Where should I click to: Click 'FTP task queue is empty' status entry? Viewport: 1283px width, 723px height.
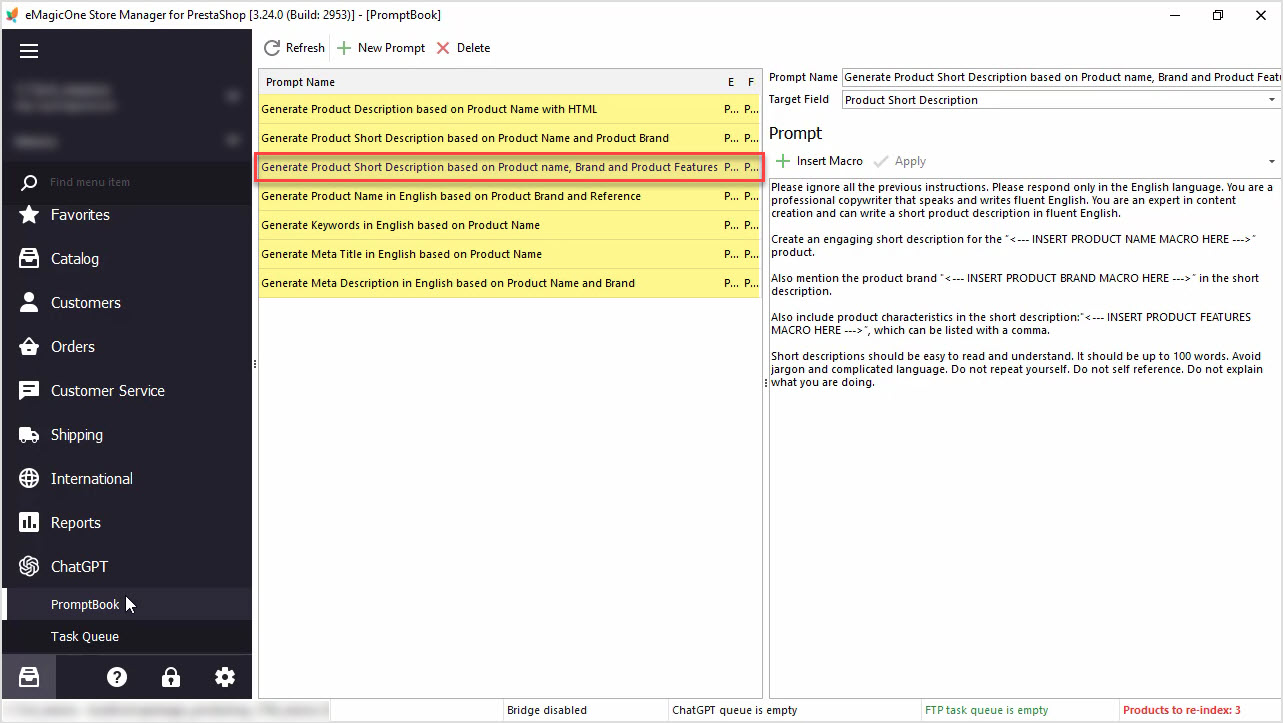[986, 710]
